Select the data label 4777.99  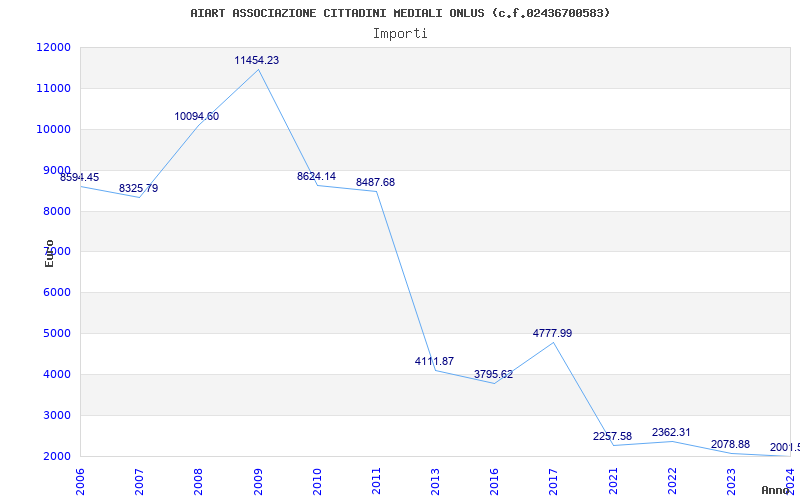[x=553, y=333]
